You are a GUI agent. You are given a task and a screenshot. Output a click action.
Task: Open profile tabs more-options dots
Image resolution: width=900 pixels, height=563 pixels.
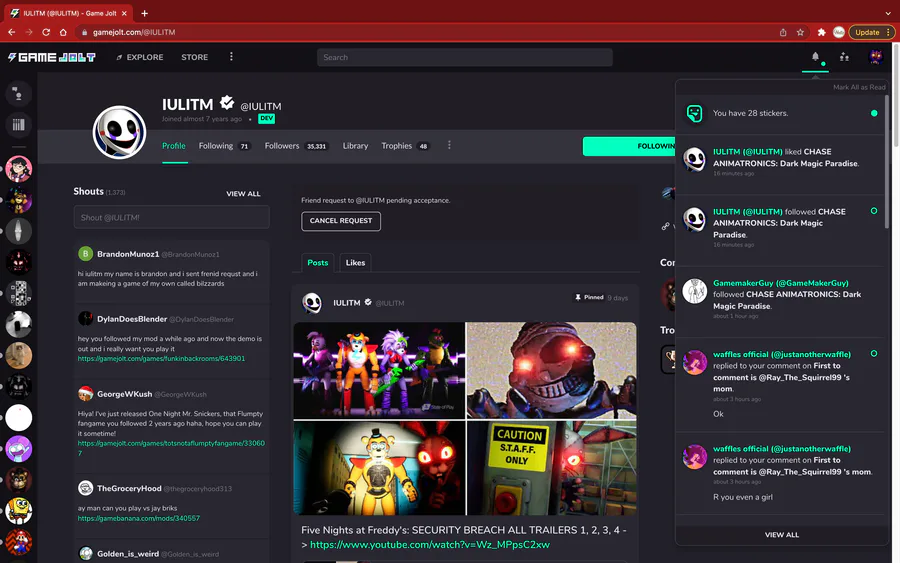tap(449, 145)
